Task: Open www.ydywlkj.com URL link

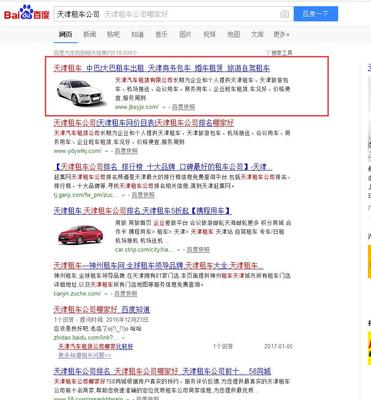Action: coord(78,151)
